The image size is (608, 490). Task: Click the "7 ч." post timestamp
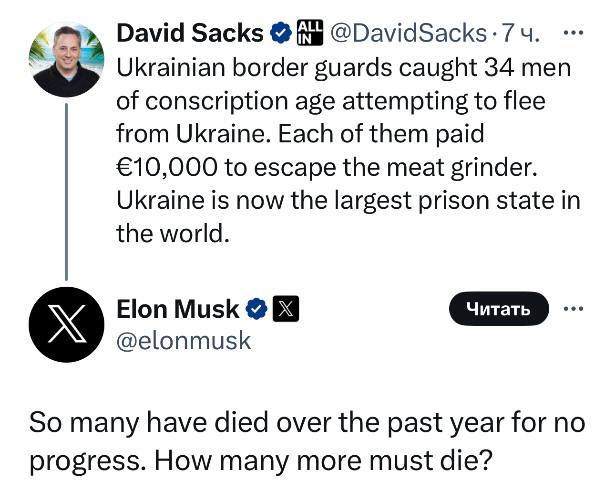(520, 33)
